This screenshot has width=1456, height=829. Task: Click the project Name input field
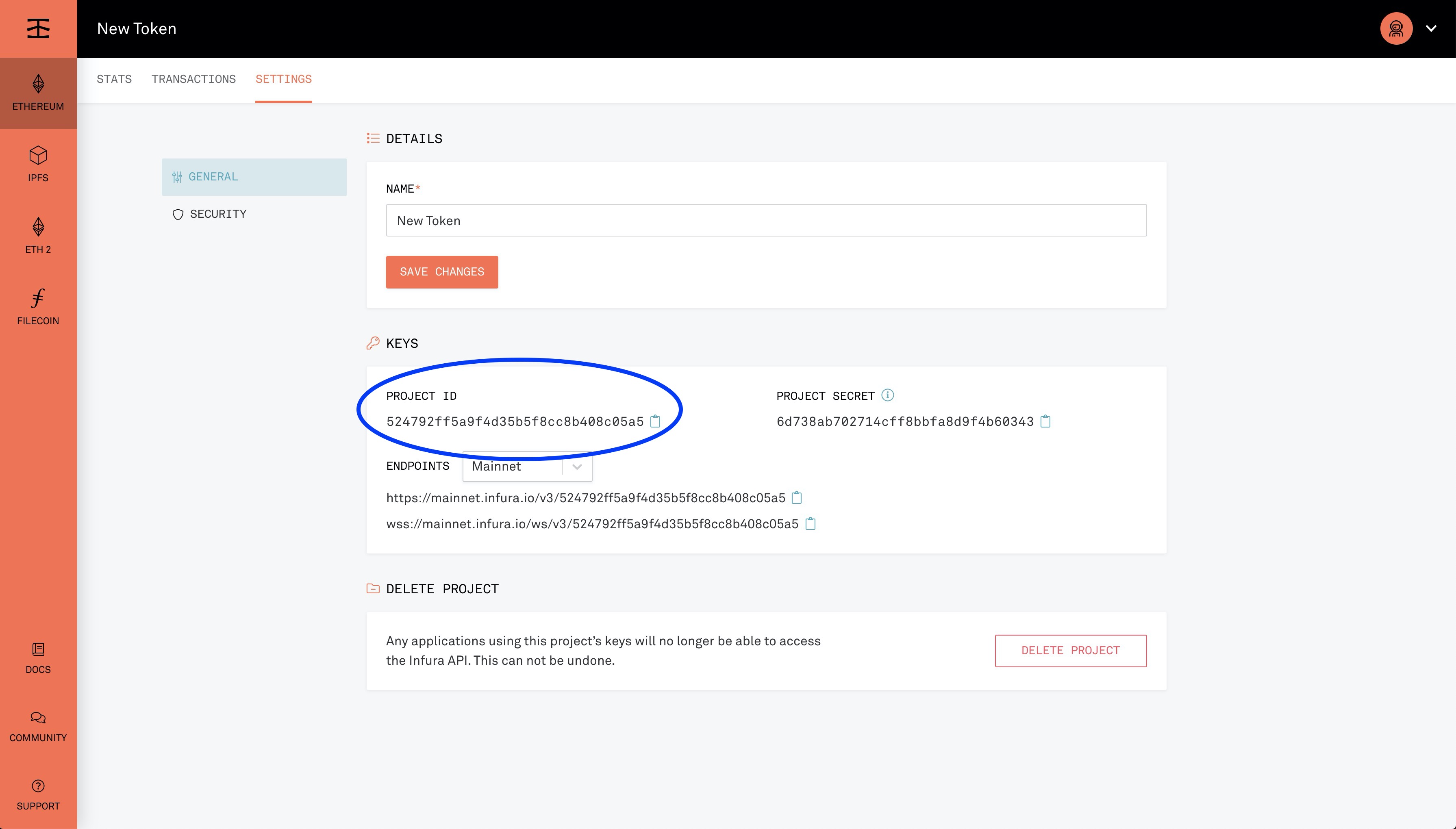point(766,220)
